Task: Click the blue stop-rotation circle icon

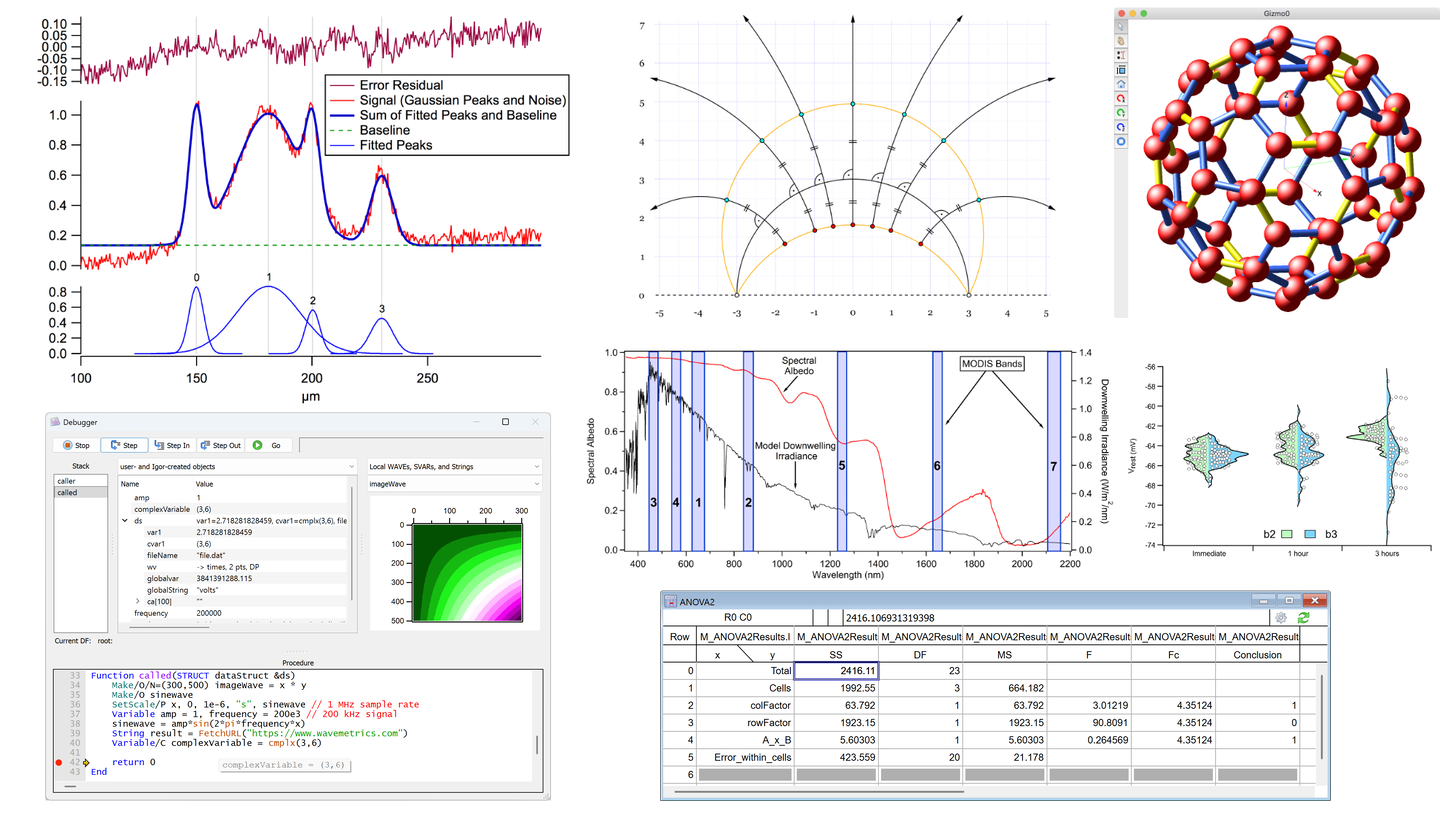Action: (1121, 142)
